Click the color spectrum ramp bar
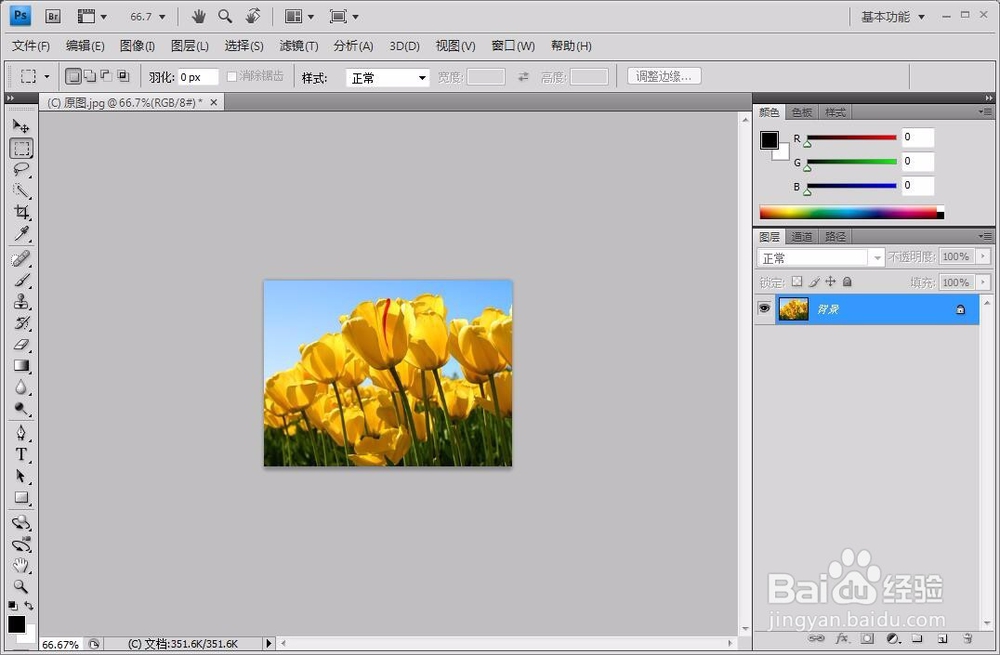This screenshot has width=1000, height=655. [x=851, y=212]
